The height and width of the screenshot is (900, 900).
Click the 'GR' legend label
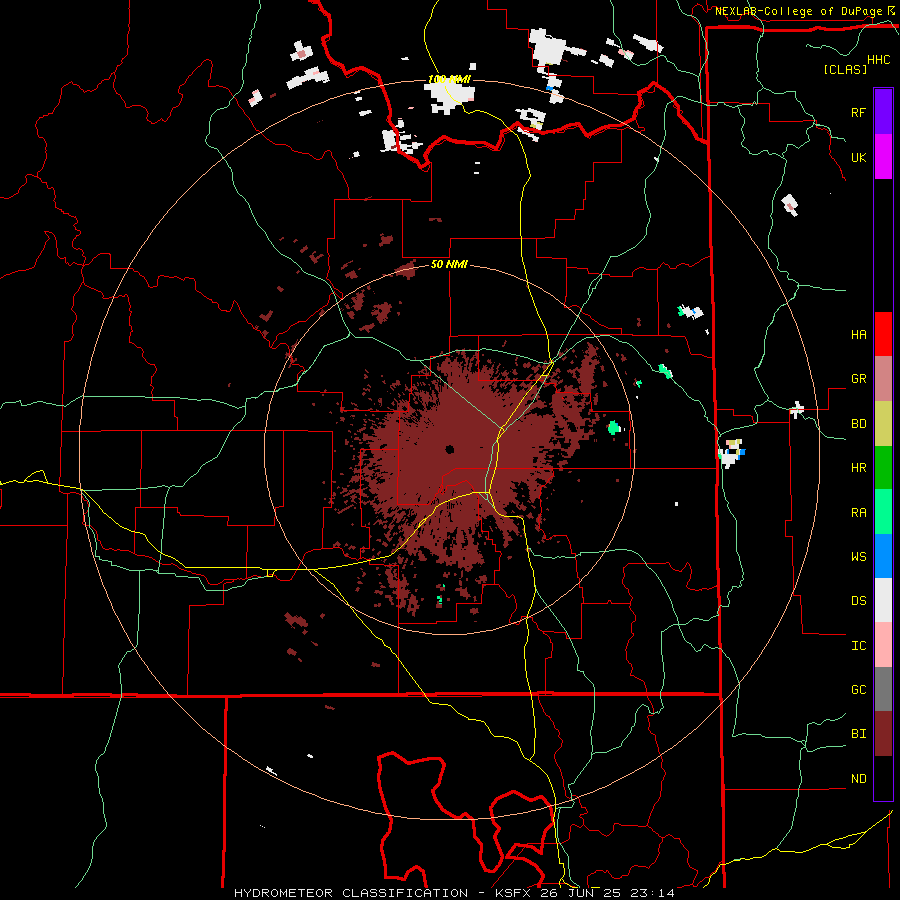pyautogui.click(x=858, y=379)
